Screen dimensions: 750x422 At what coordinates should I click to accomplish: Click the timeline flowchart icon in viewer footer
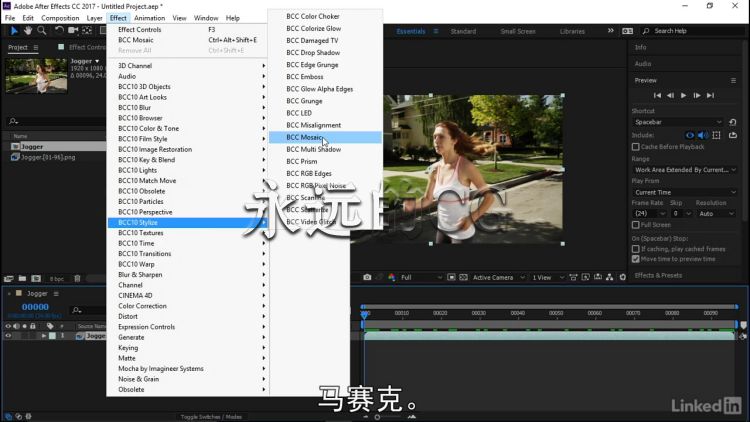coord(609,277)
